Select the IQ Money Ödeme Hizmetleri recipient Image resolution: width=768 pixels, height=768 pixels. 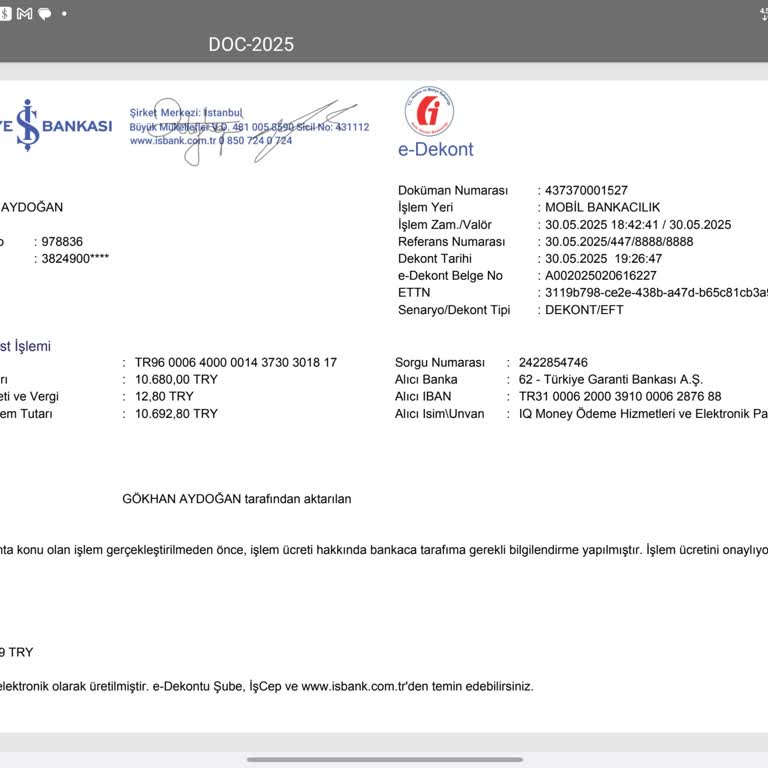click(643, 413)
